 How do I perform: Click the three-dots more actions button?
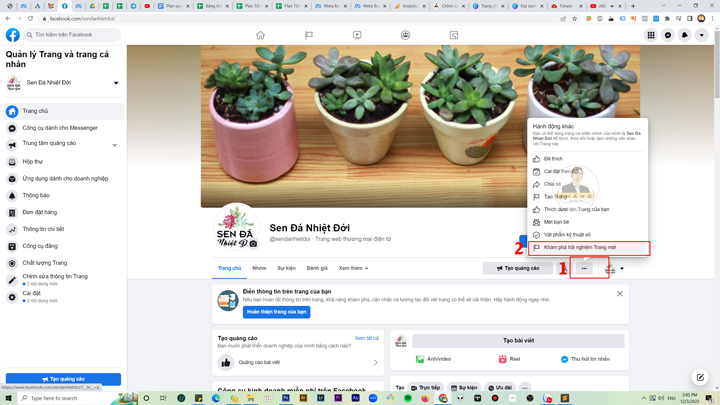click(x=584, y=269)
